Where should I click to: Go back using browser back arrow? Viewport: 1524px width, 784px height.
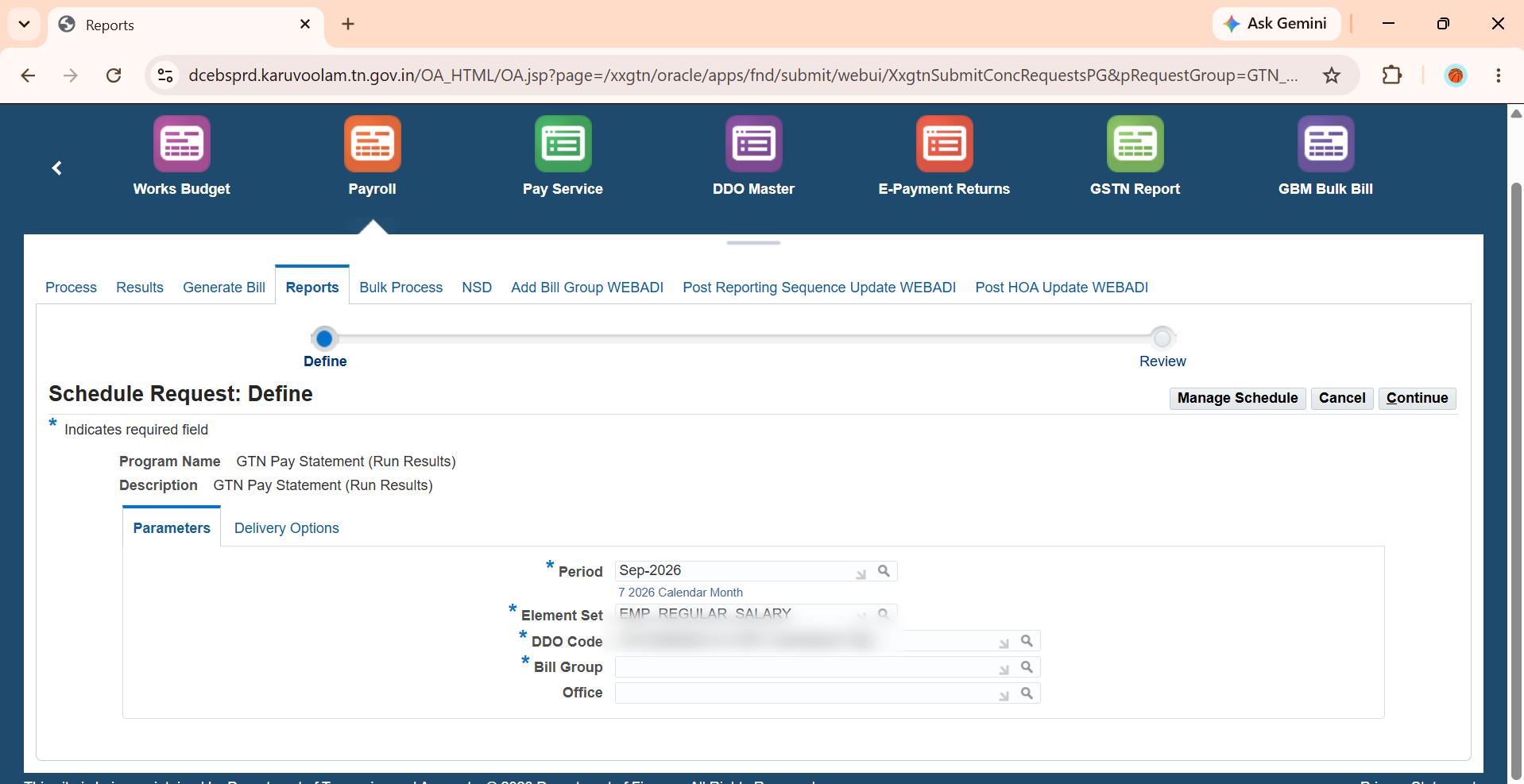[28, 75]
